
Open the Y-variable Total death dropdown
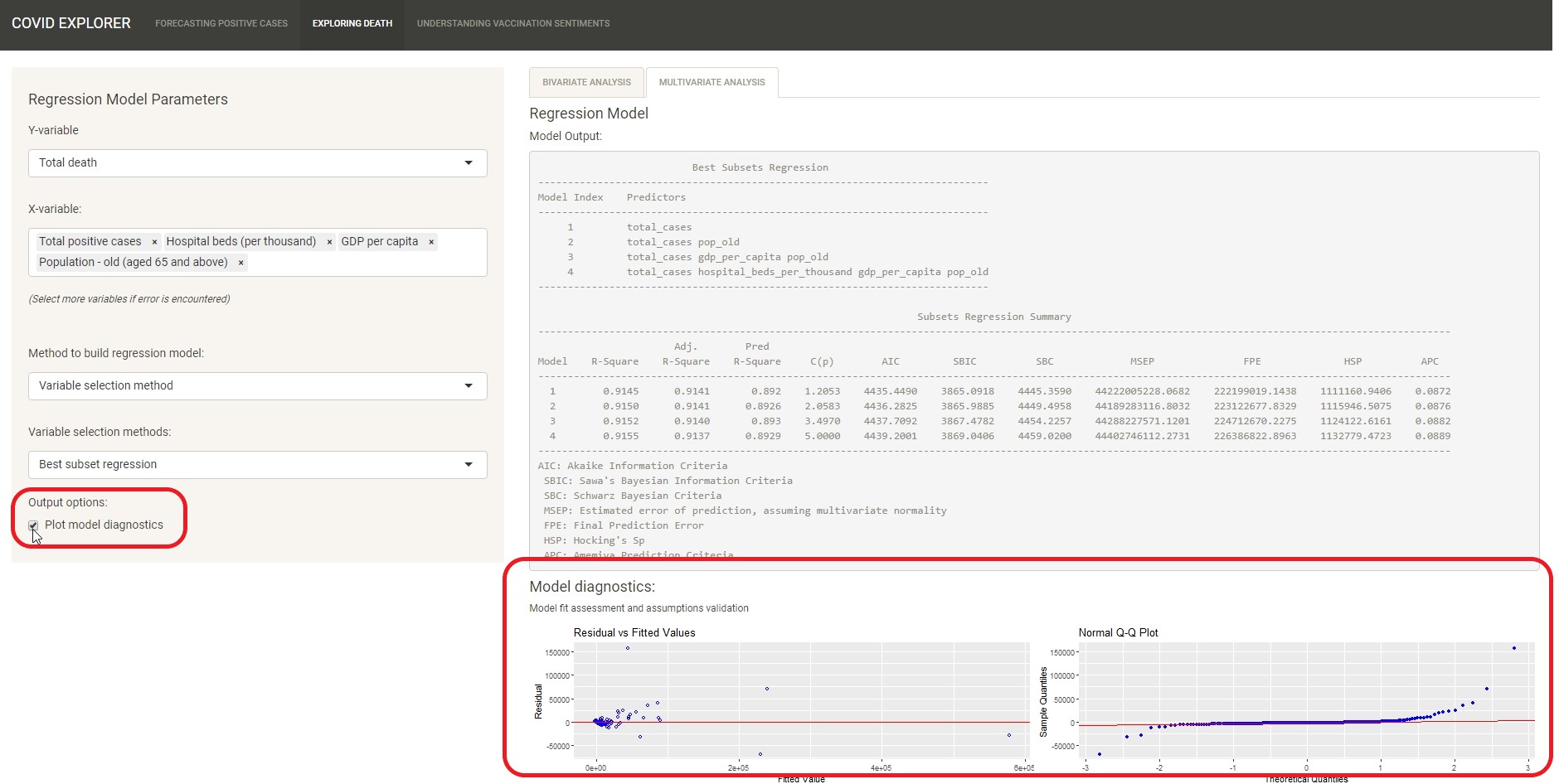(x=257, y=163)
